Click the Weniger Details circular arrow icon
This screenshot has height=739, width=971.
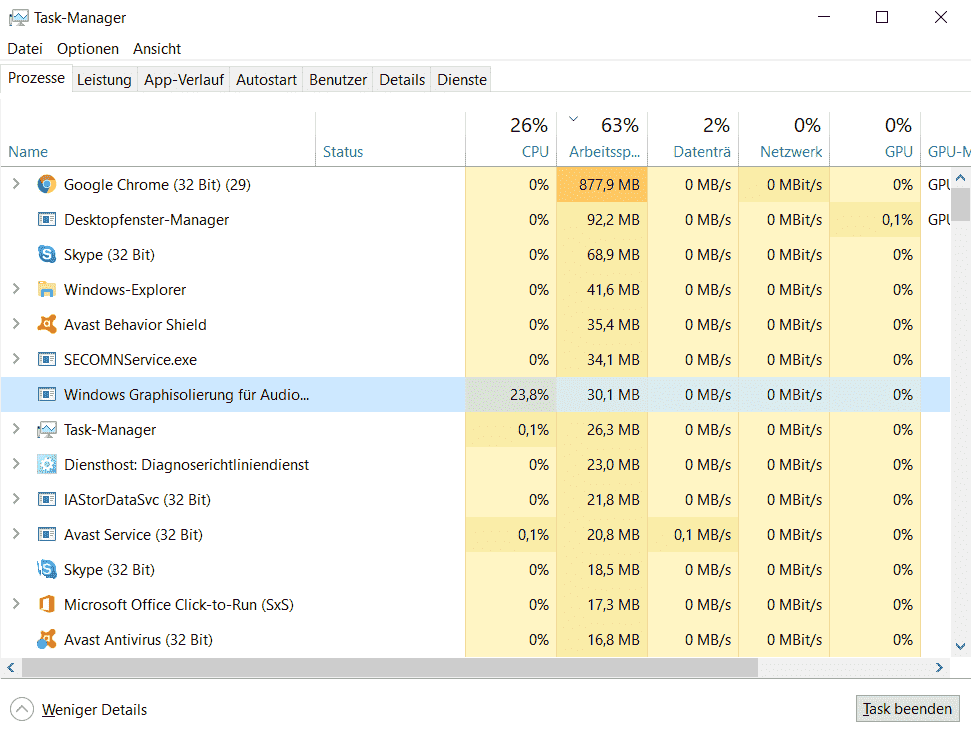pos(22,709)
